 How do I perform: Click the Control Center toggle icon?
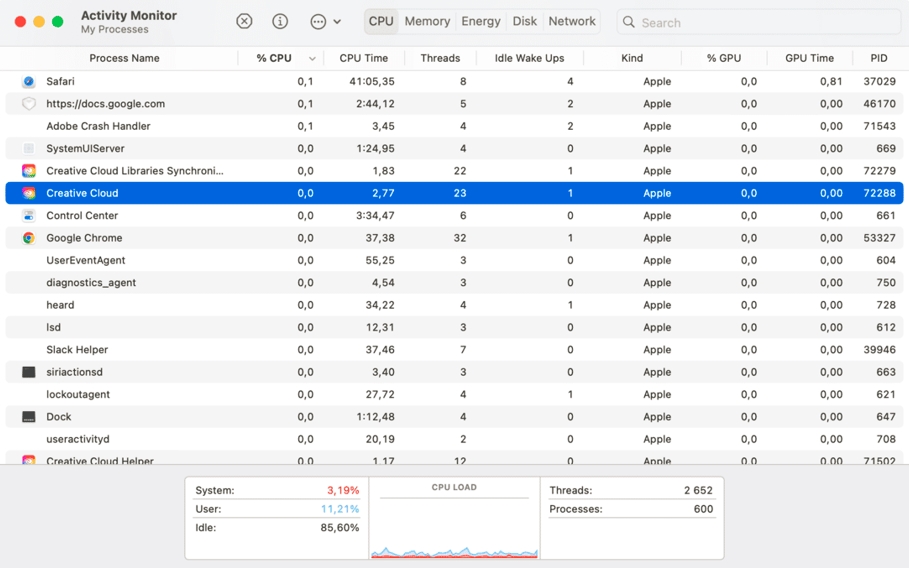click(x=28, y=216)
